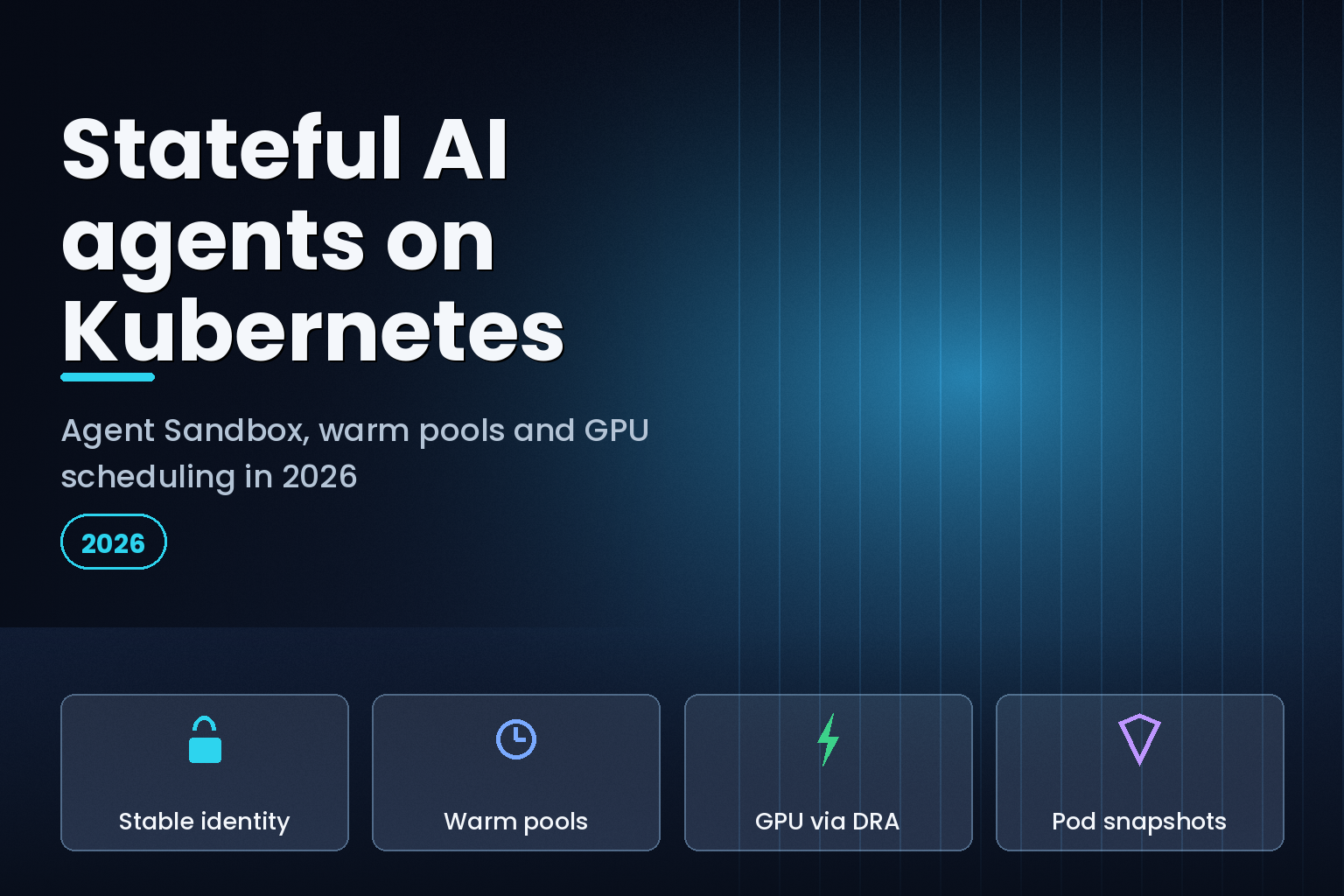The height and width of the screenshot is (896, 1344).
Task: Click the diamond icon above Pod snapshots
Action: 1139,739
